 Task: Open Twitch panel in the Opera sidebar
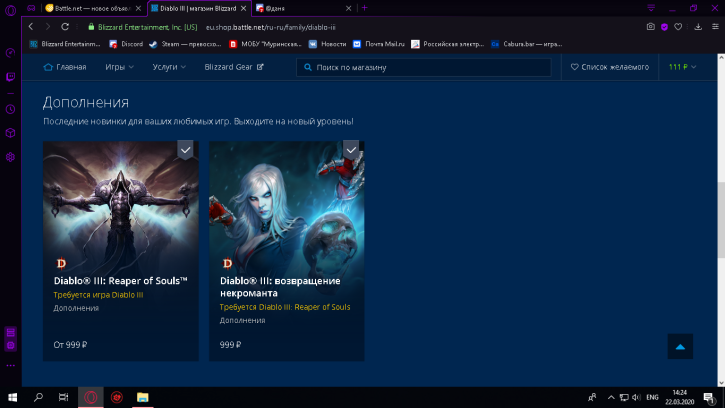click(x=10, y=76)
